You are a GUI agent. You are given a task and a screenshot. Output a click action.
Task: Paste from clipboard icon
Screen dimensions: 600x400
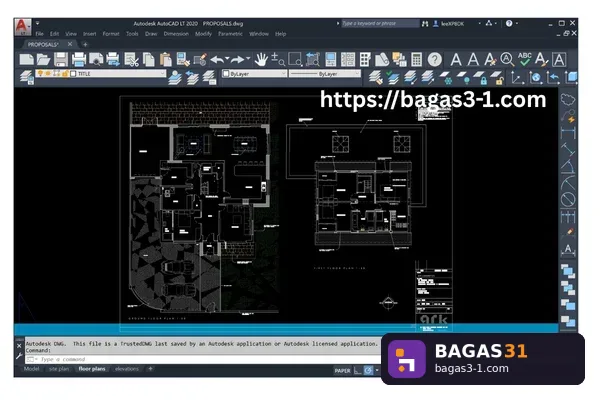click(x=165, y=59)
